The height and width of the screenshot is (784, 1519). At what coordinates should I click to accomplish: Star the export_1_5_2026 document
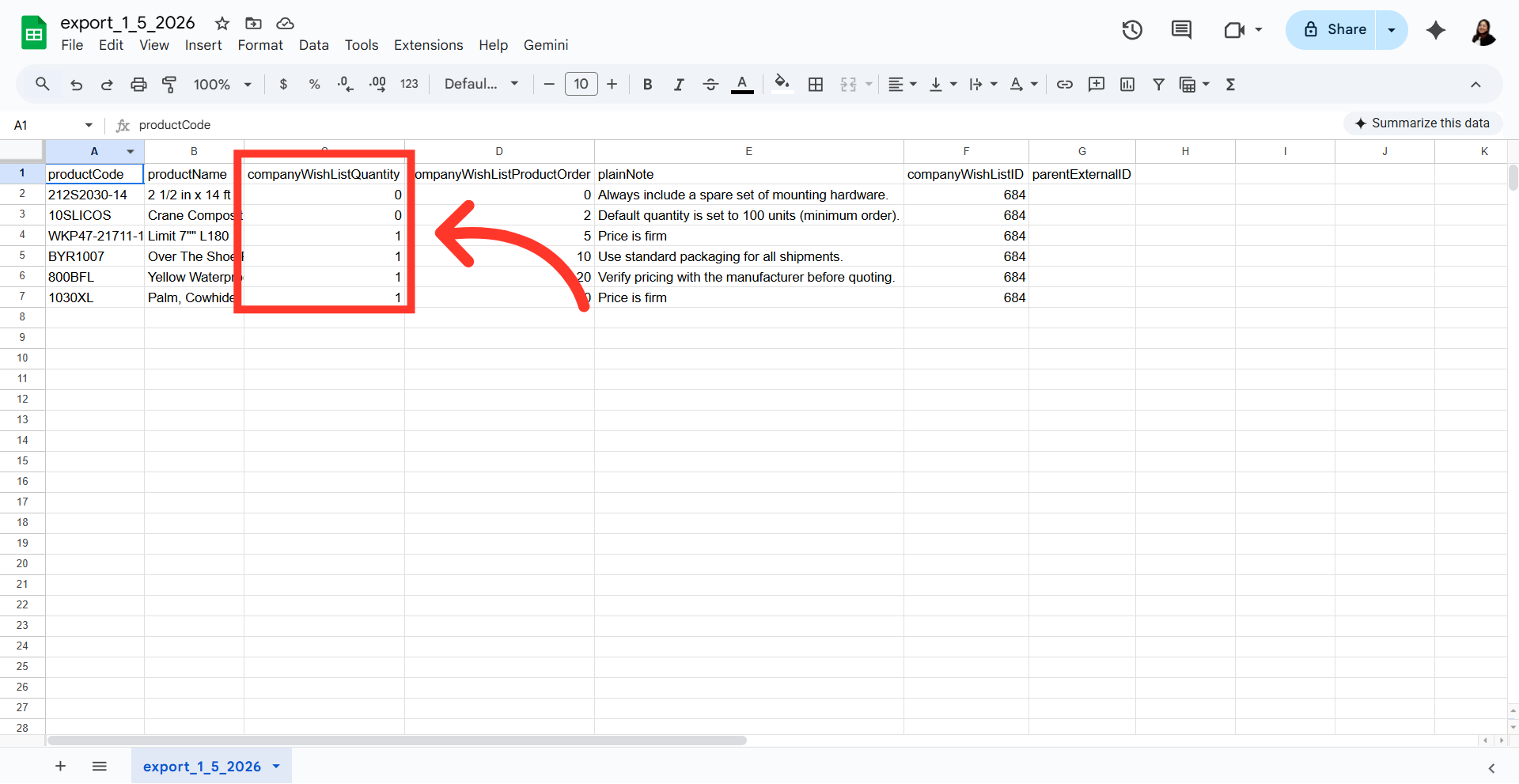[222, 23]
